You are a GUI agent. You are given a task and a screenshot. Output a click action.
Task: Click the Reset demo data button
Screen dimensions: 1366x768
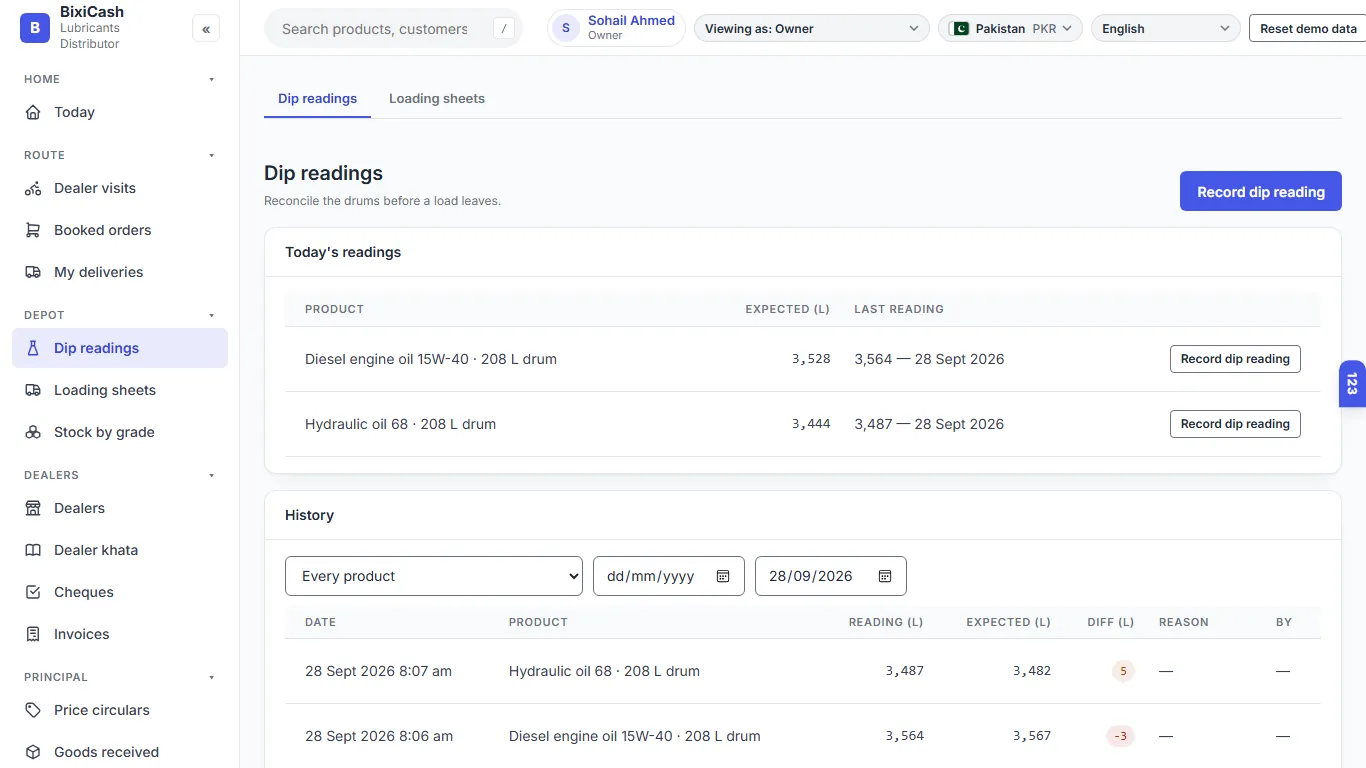pos(1308,29)
